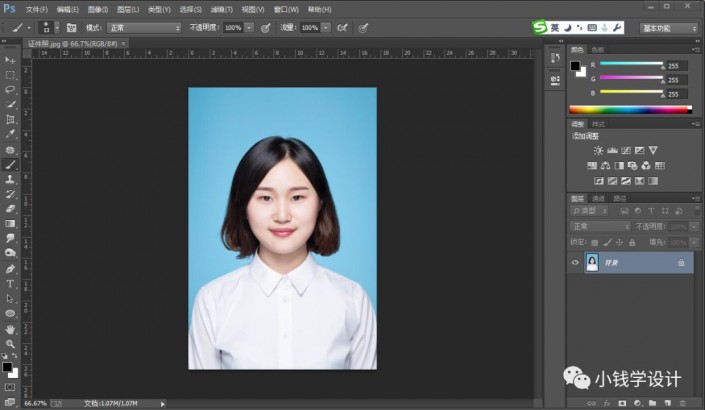Select the Spot Healing Brush tool

coord(10,150)
